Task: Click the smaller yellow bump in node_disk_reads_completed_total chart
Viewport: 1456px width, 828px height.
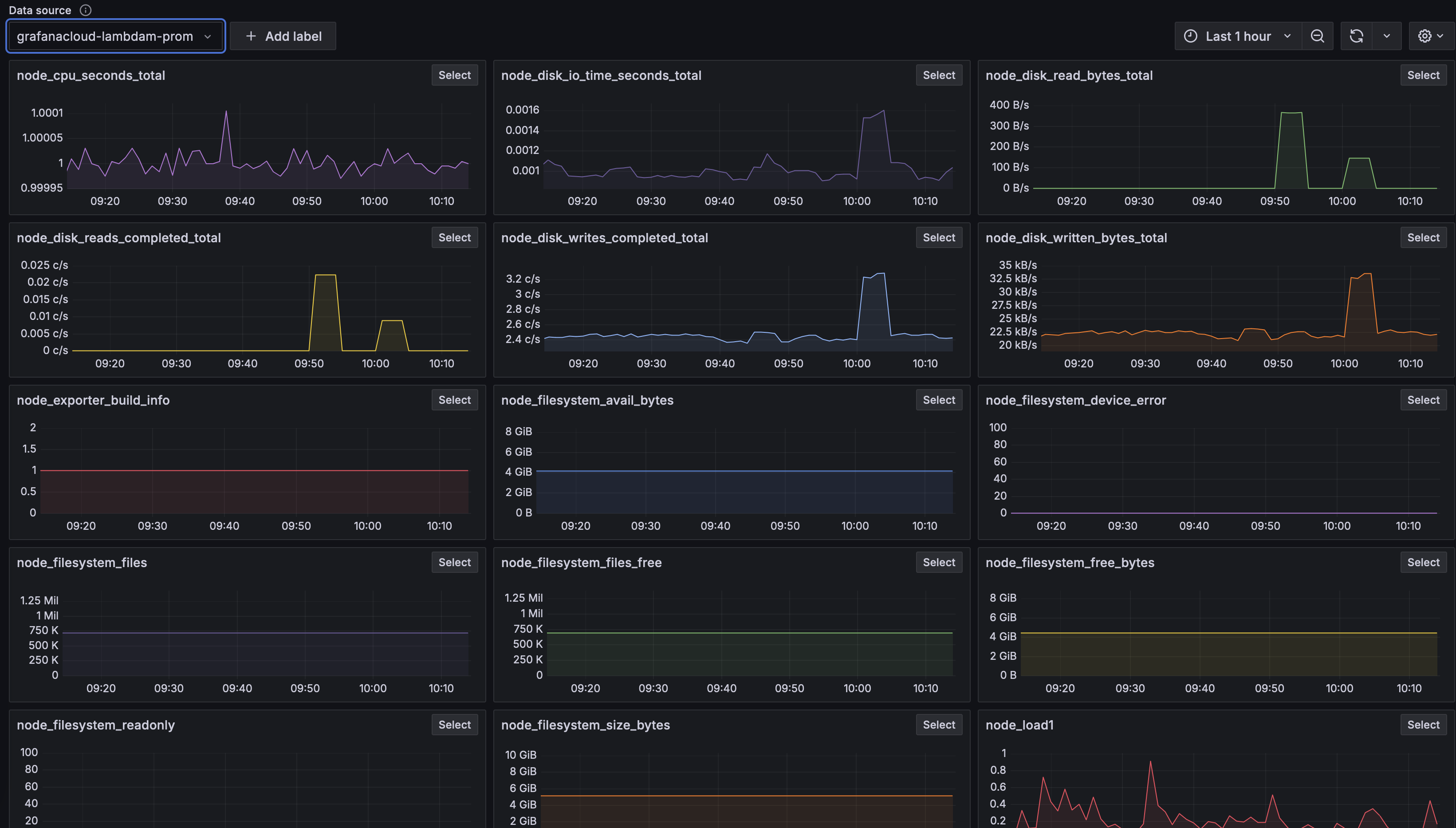Action: [x=392, y=322]
